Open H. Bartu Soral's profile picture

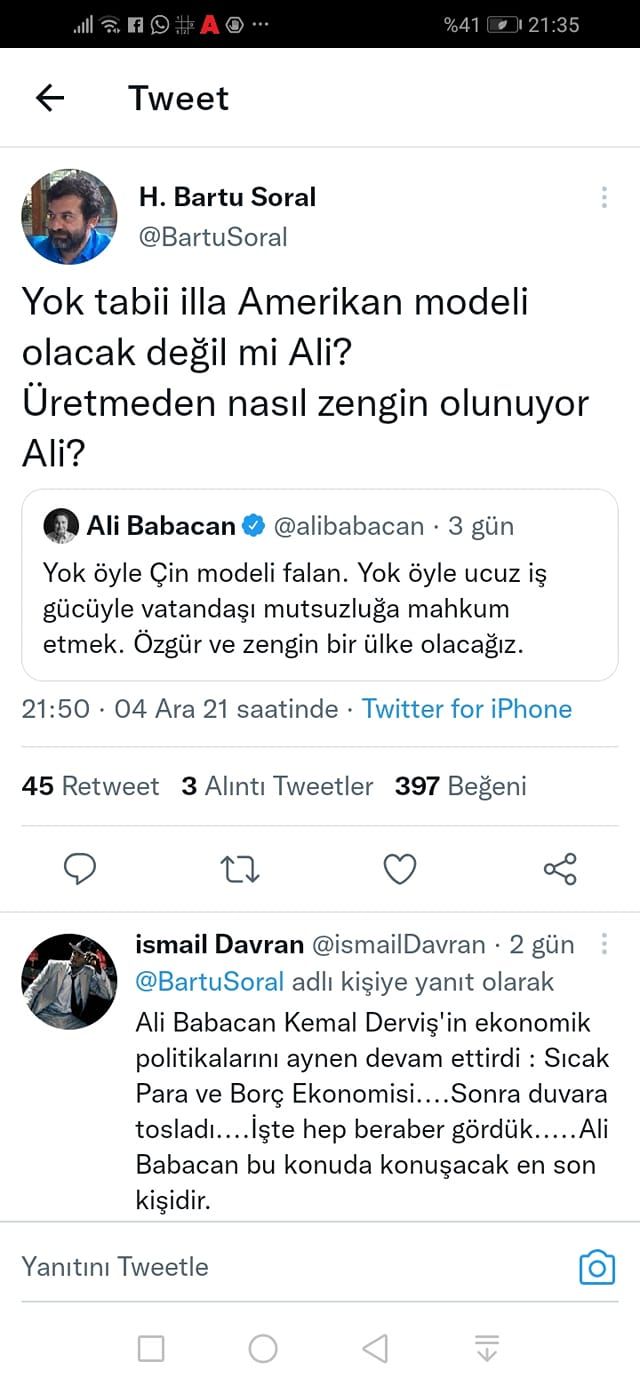click(x=69, y=217)
